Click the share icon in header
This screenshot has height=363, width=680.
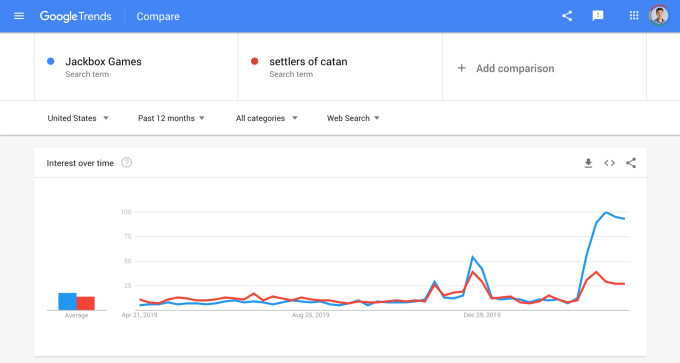567,16
